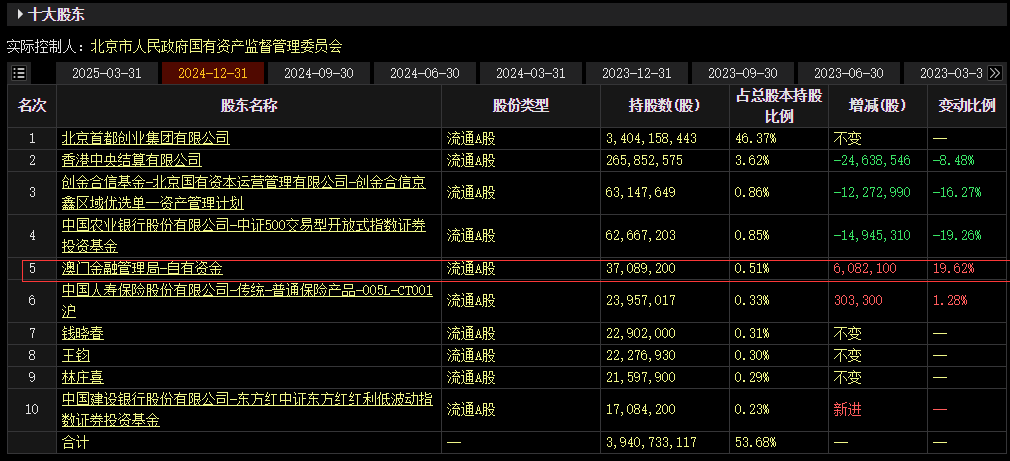Click the 十大股东 section title
This screenshot has height=461, width=1010.
[56, 14]
